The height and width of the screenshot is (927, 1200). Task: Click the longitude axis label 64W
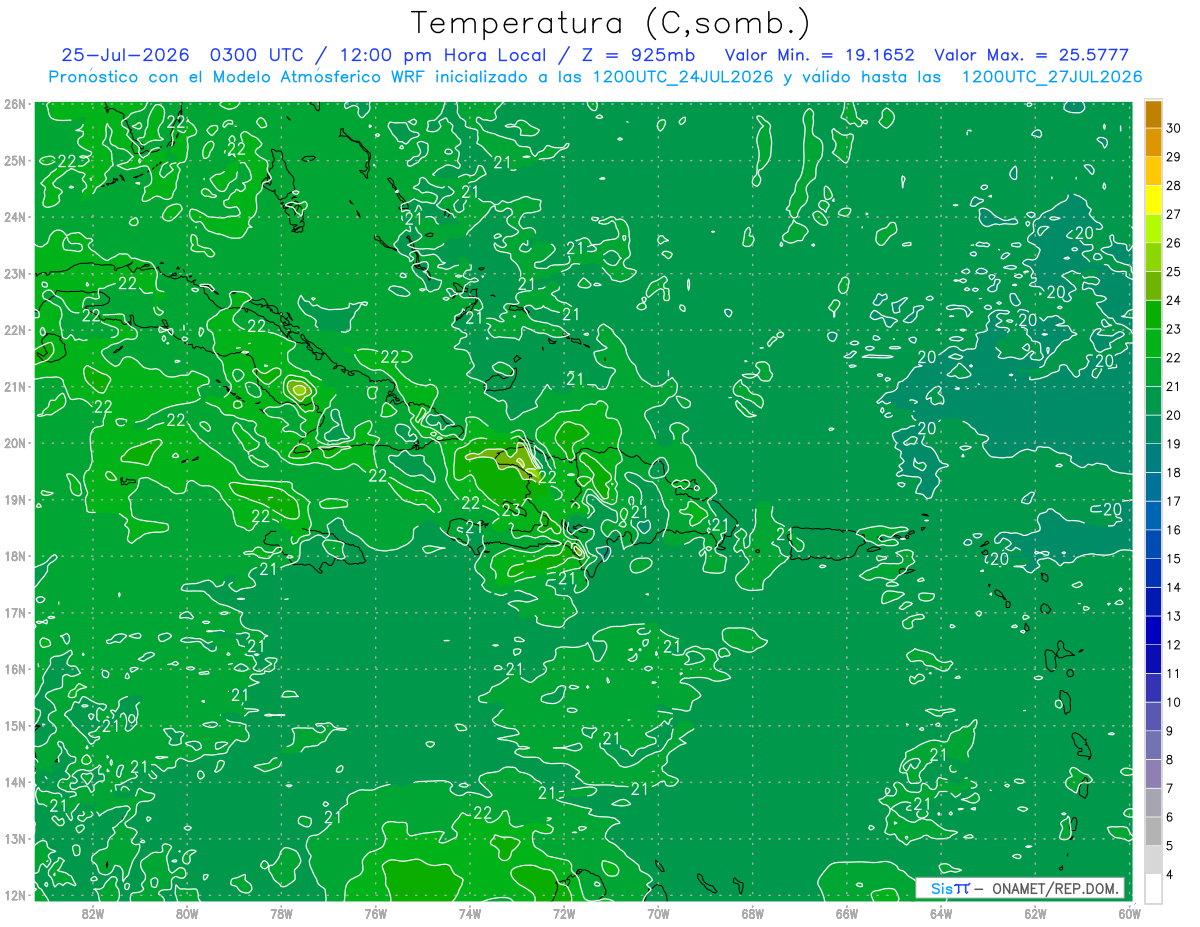point(941,913)
